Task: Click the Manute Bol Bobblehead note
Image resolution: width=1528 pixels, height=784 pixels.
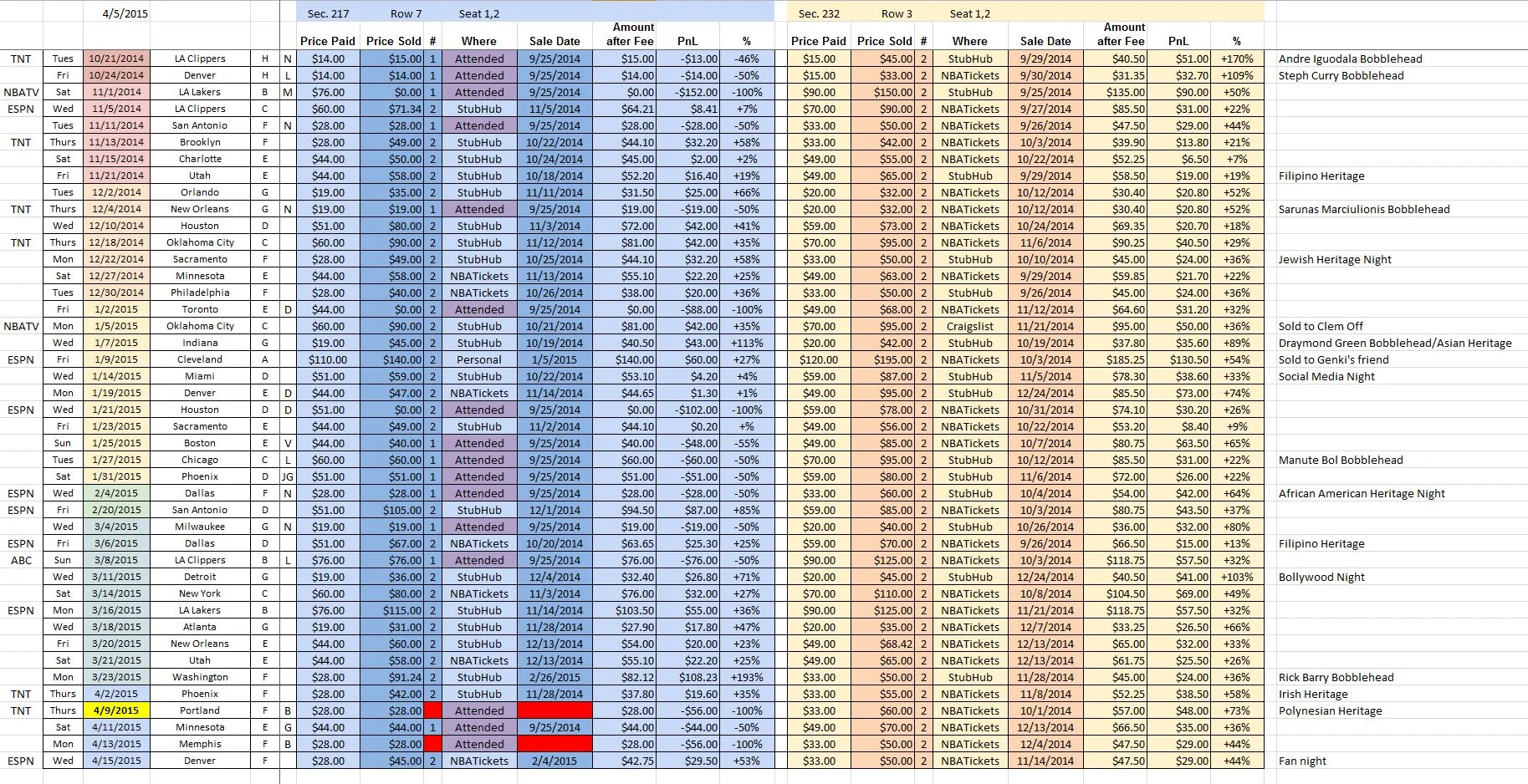Action: (1341, 460)
